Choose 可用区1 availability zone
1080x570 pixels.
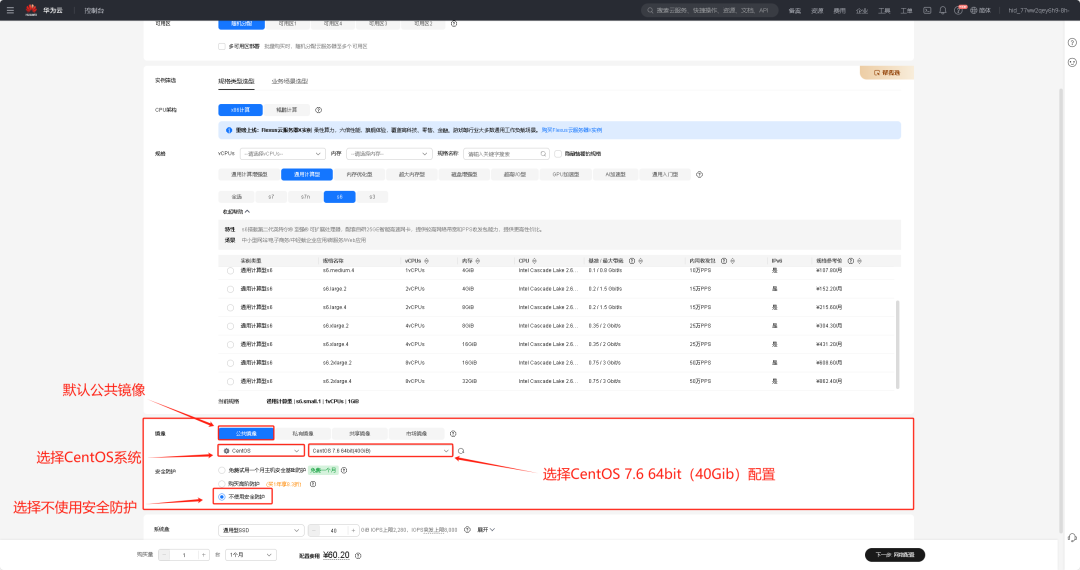(287, 23)
